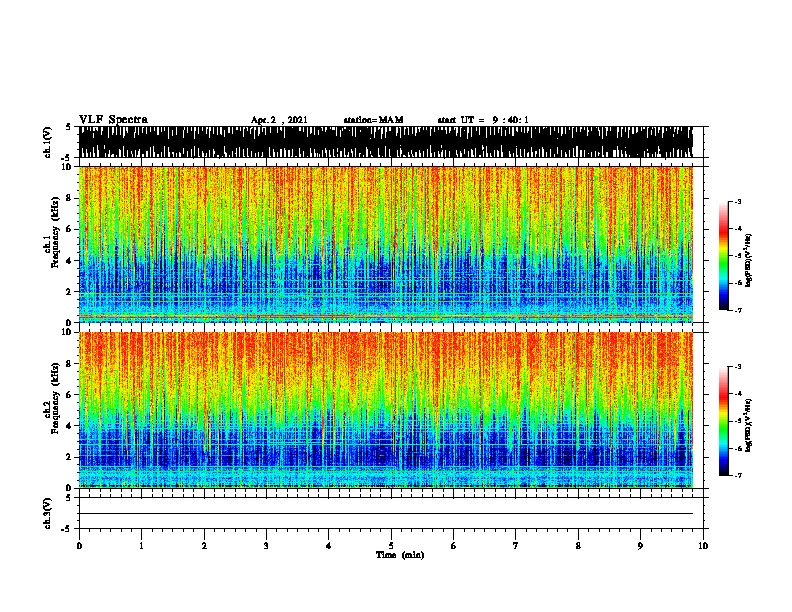
Task: Click the "Time (min)" axis label
Action: pyautogui.click(x=400, y=555)
